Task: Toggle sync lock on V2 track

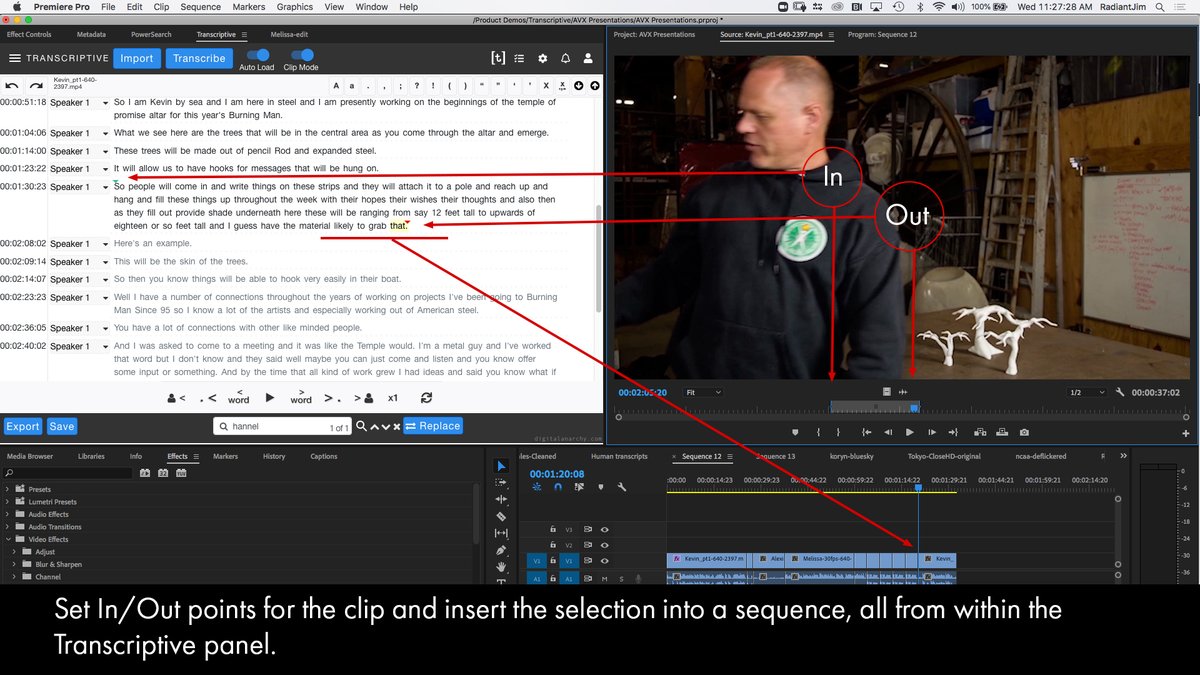Action: tap(588, 545)
